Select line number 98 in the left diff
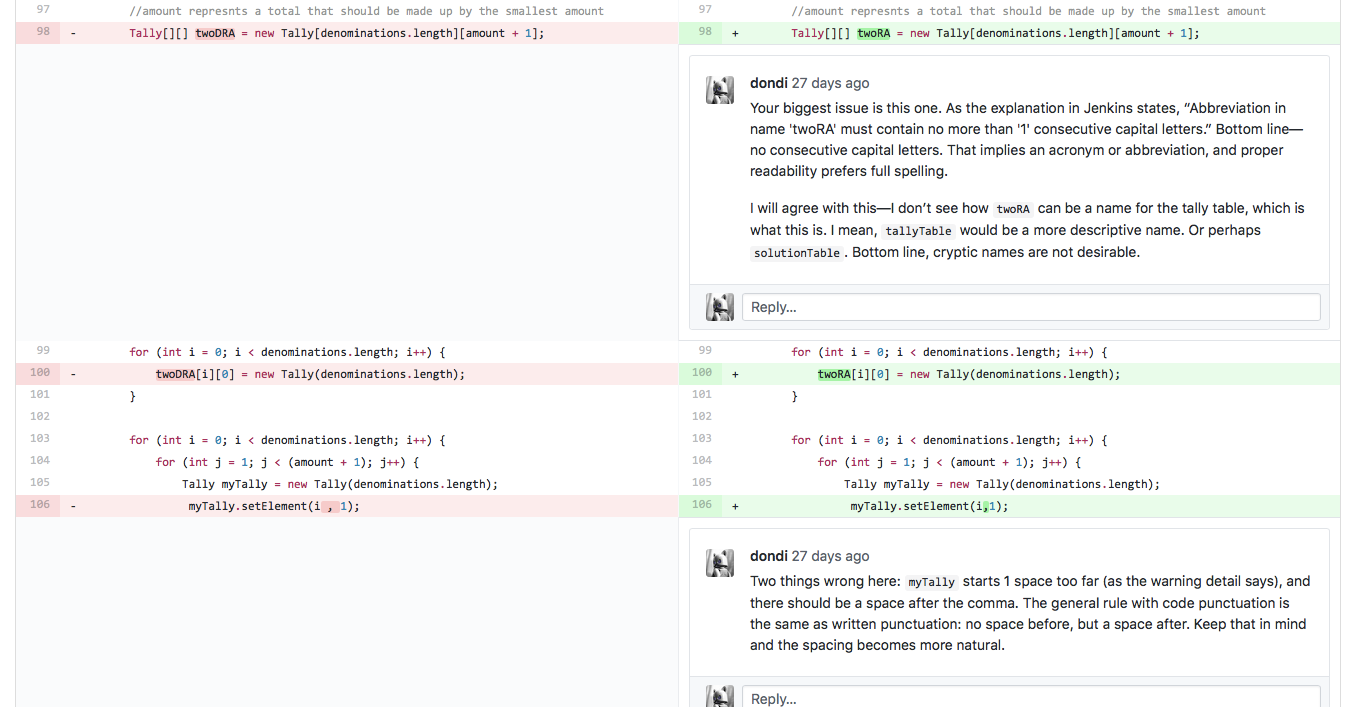Image resolution: width=1356 pixels, height=707 pixels. coord(42,32)
